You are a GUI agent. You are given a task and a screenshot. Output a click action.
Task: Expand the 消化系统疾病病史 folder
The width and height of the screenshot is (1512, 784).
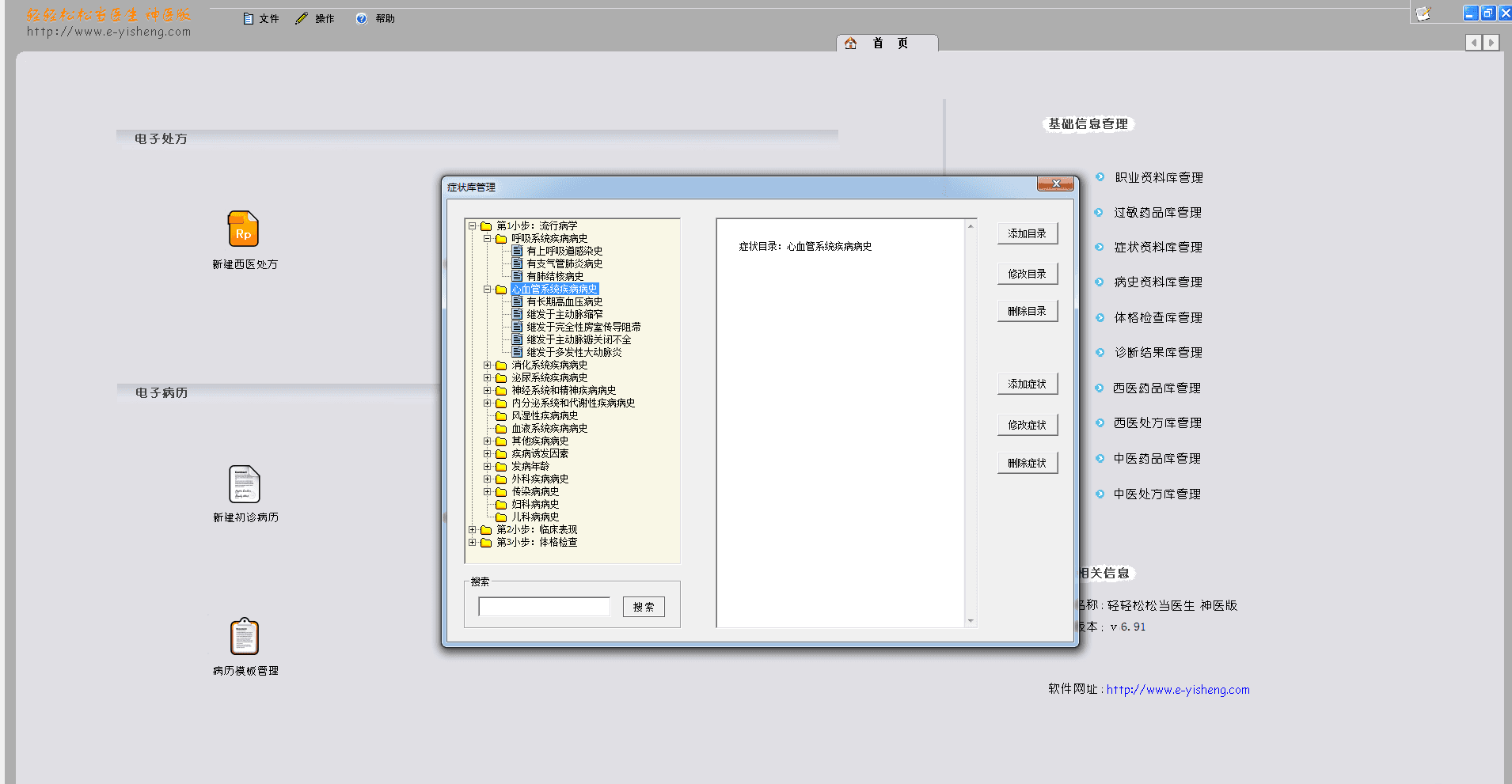[488, 365]
